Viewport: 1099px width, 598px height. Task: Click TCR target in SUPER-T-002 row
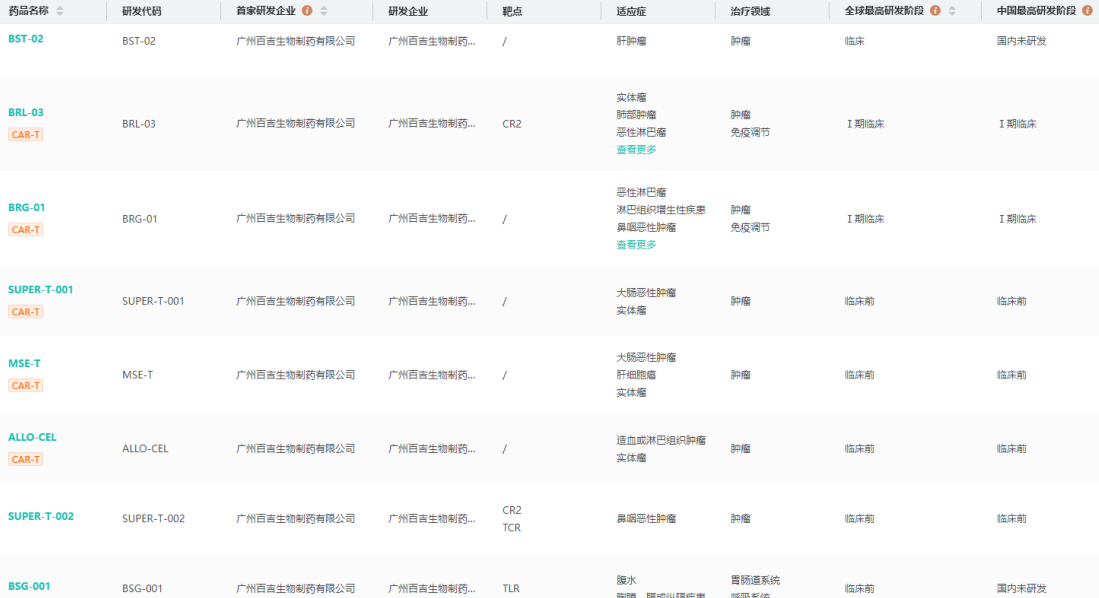point(512,528)
